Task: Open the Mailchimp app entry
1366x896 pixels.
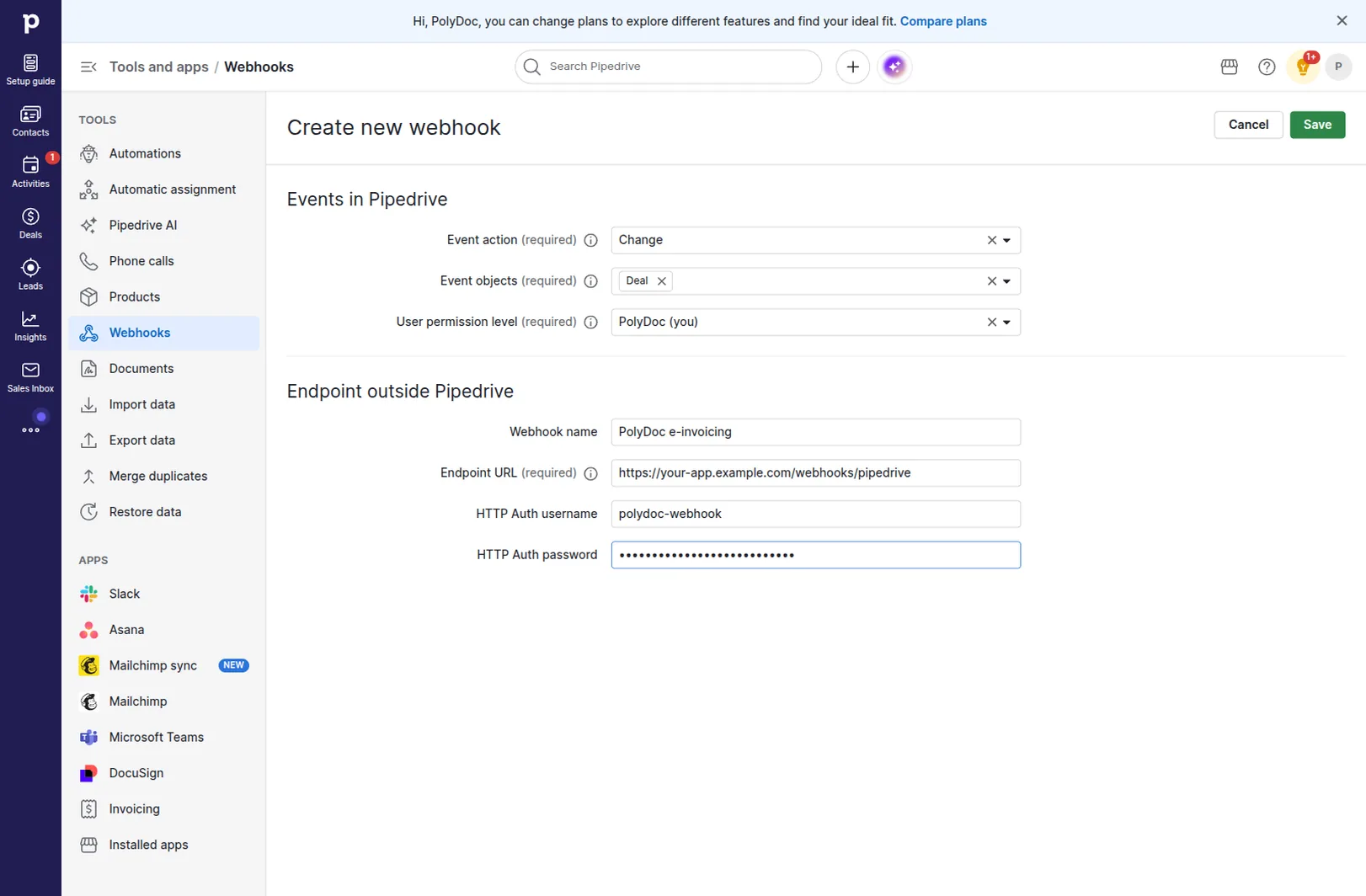Action: click(x=164, y=701)
